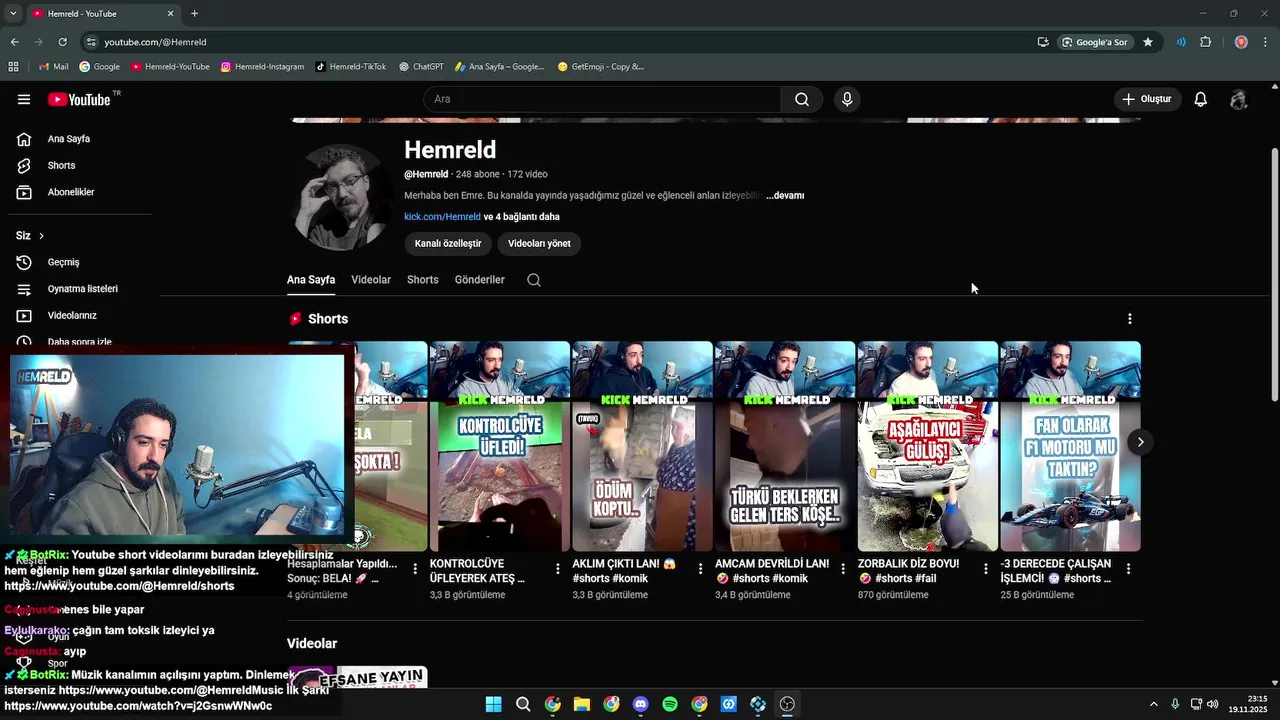The height and width of the screenshot is (720, 1280).
Task: Click the Kanalı özelleştir button
Action: coord(448,243)
